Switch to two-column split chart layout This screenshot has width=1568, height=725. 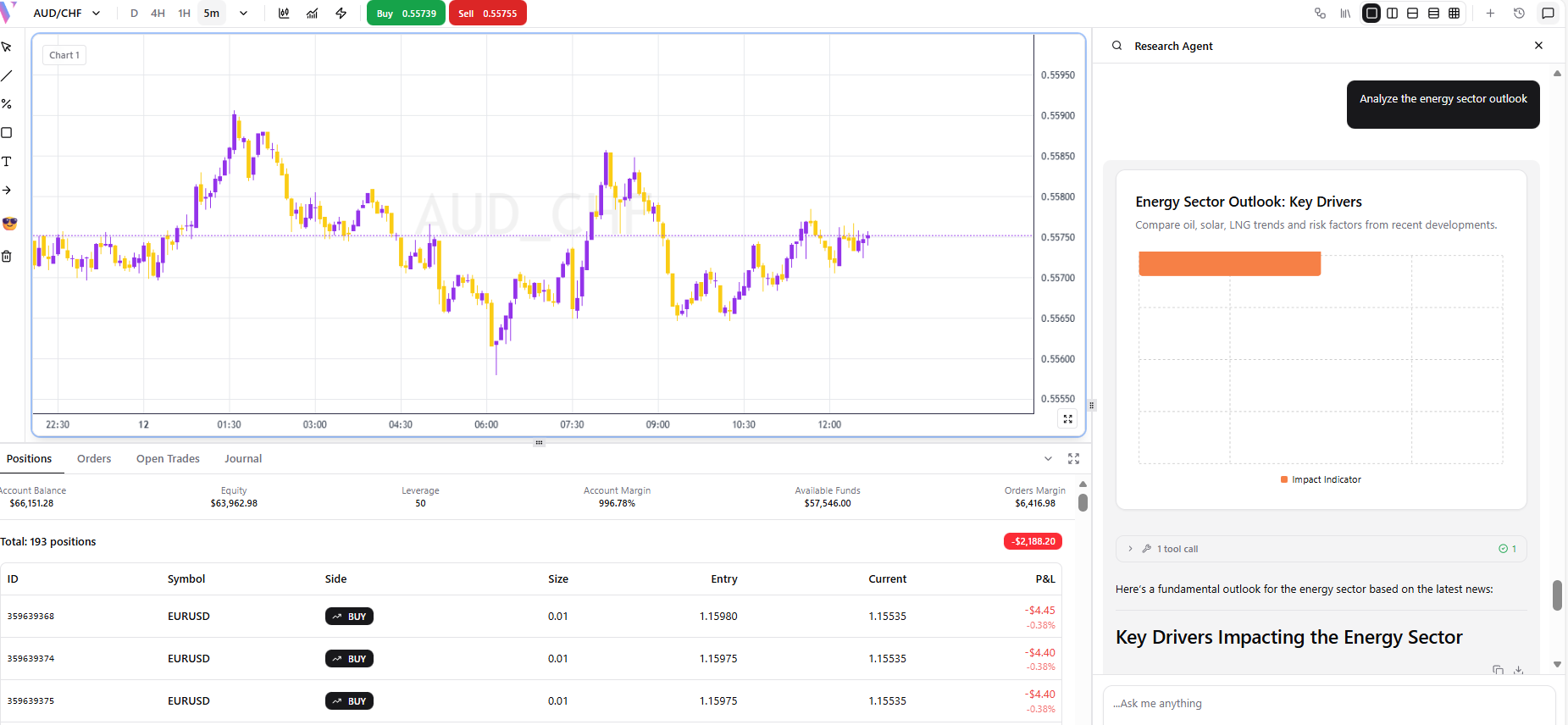click(x=1392, y=14)
